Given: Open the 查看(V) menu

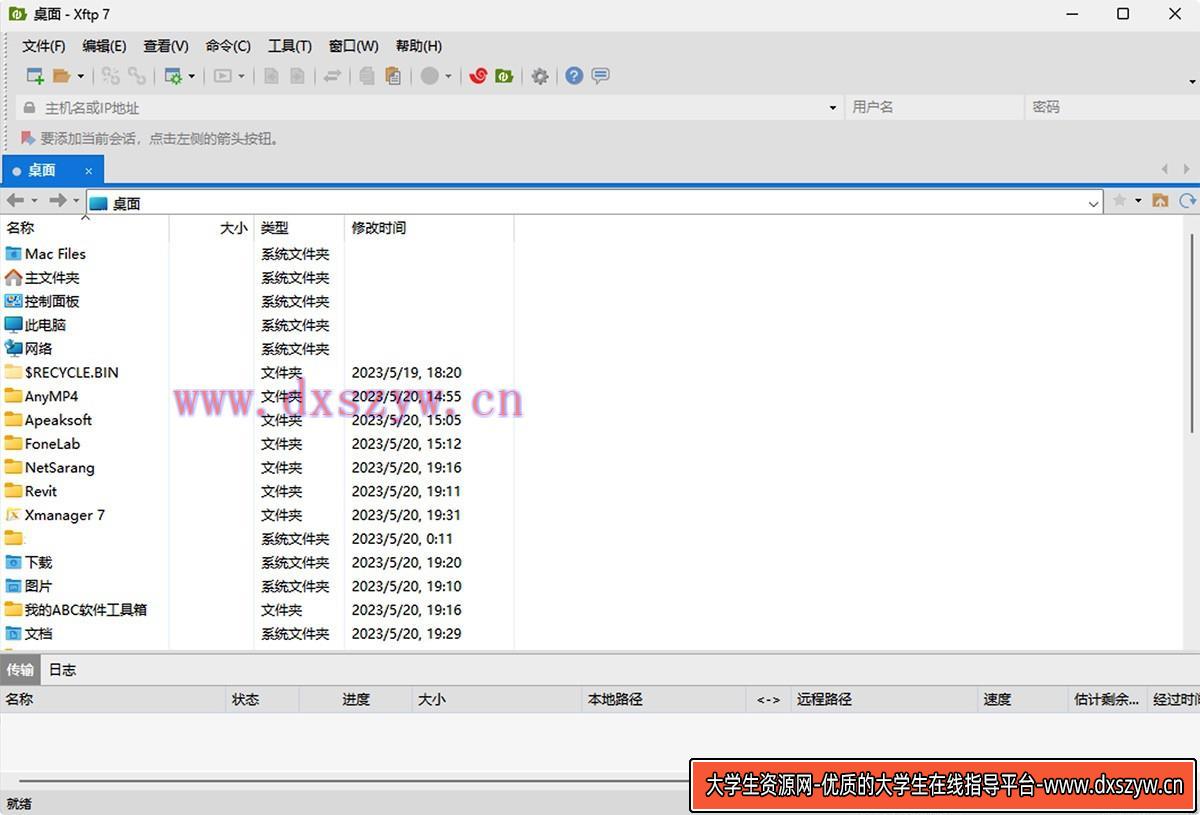Looking at the screenshot, I should coord(166,46).
